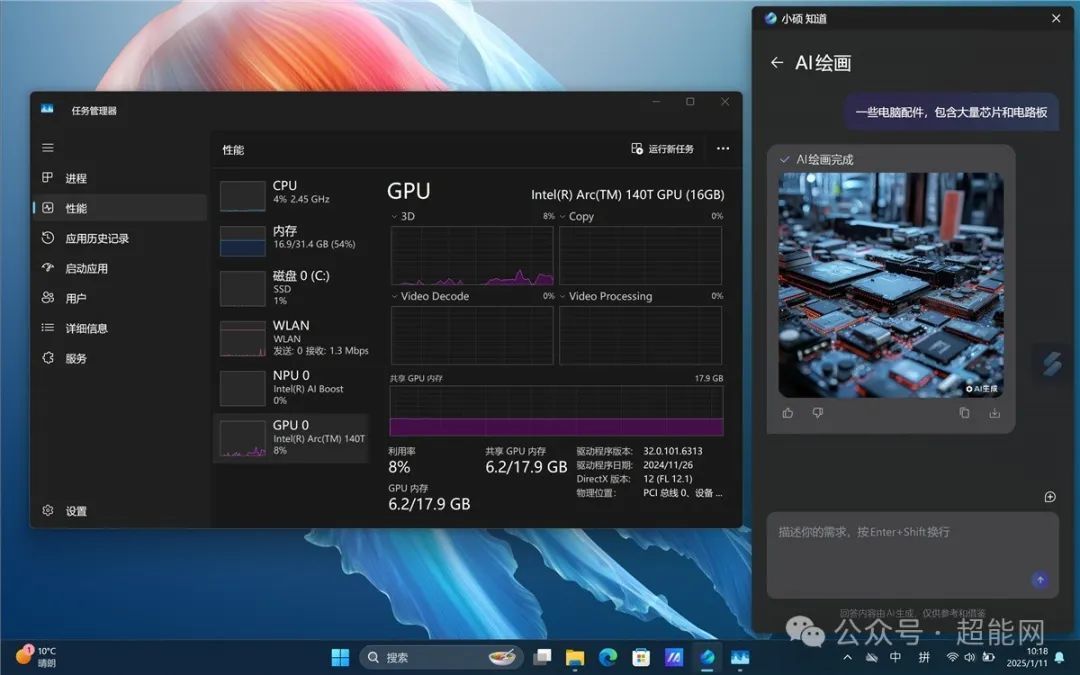Open the Windows Start menu
This screenshot has height=675, width=1080.
point(340,657)
